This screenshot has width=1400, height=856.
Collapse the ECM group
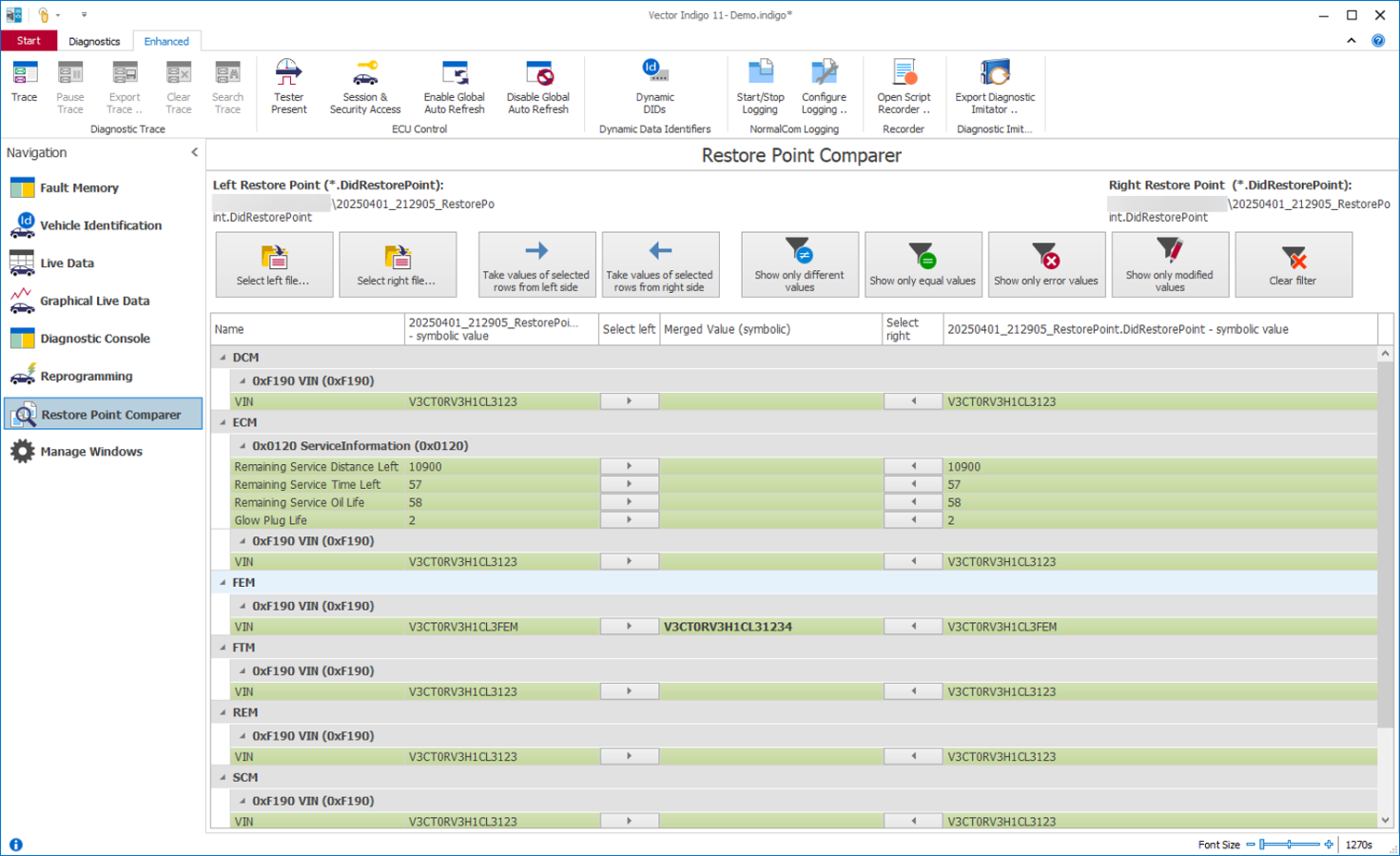tap(223, 422)
